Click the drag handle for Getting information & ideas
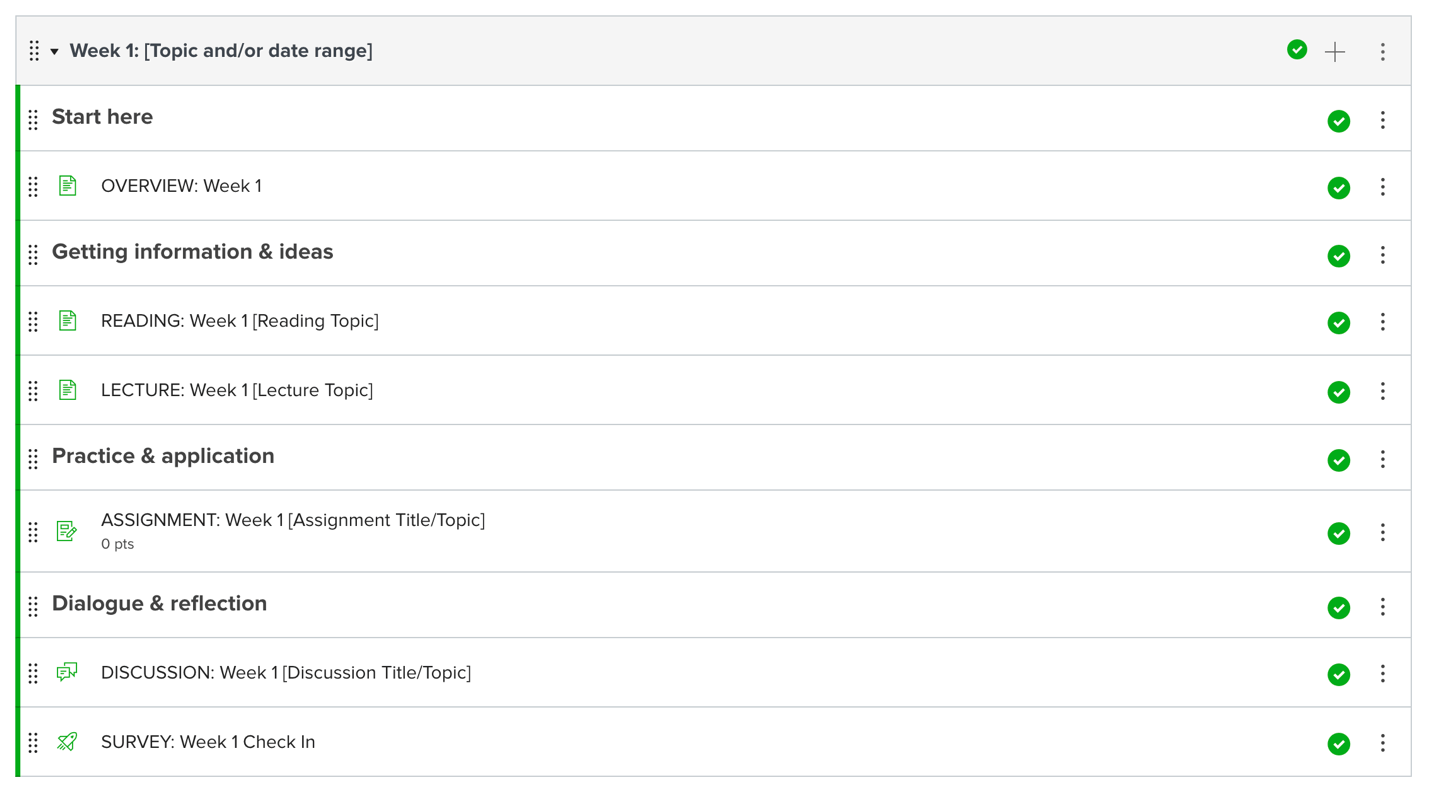The image size is (1431, 796). point(33,255)
